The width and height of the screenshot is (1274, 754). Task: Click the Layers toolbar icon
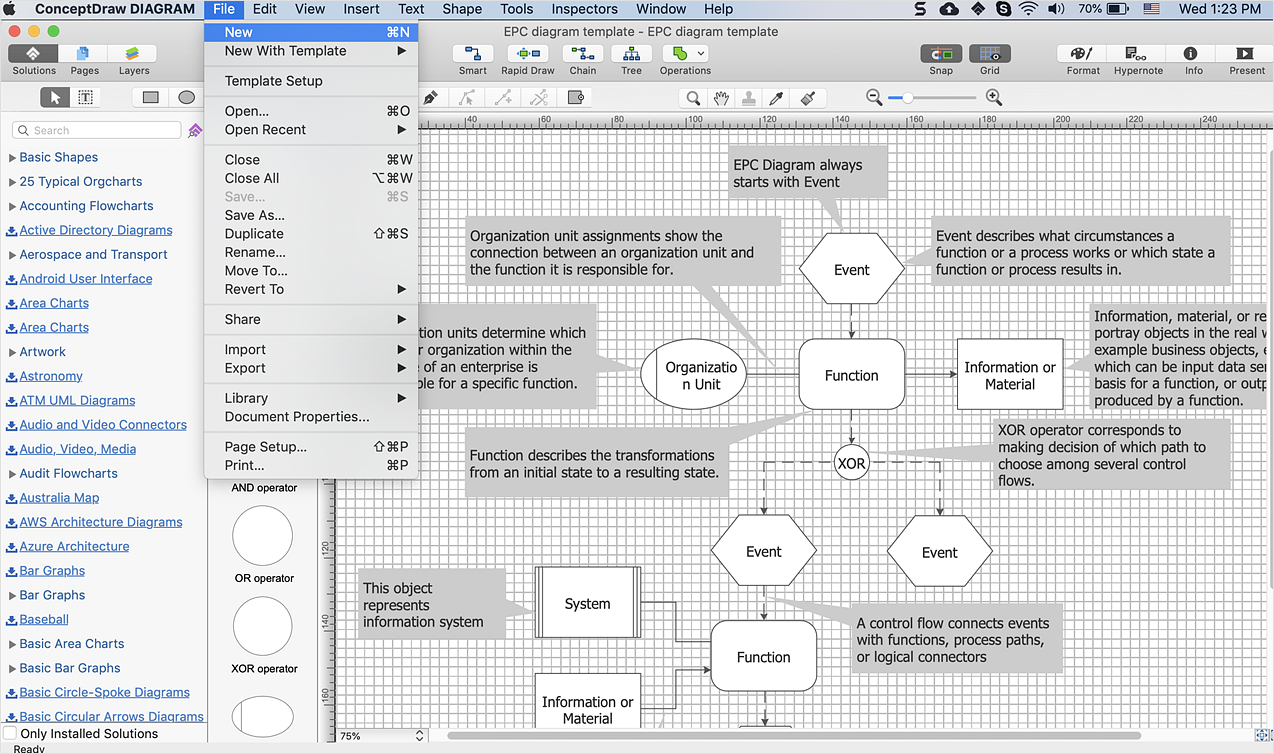[x=133, y=54]
